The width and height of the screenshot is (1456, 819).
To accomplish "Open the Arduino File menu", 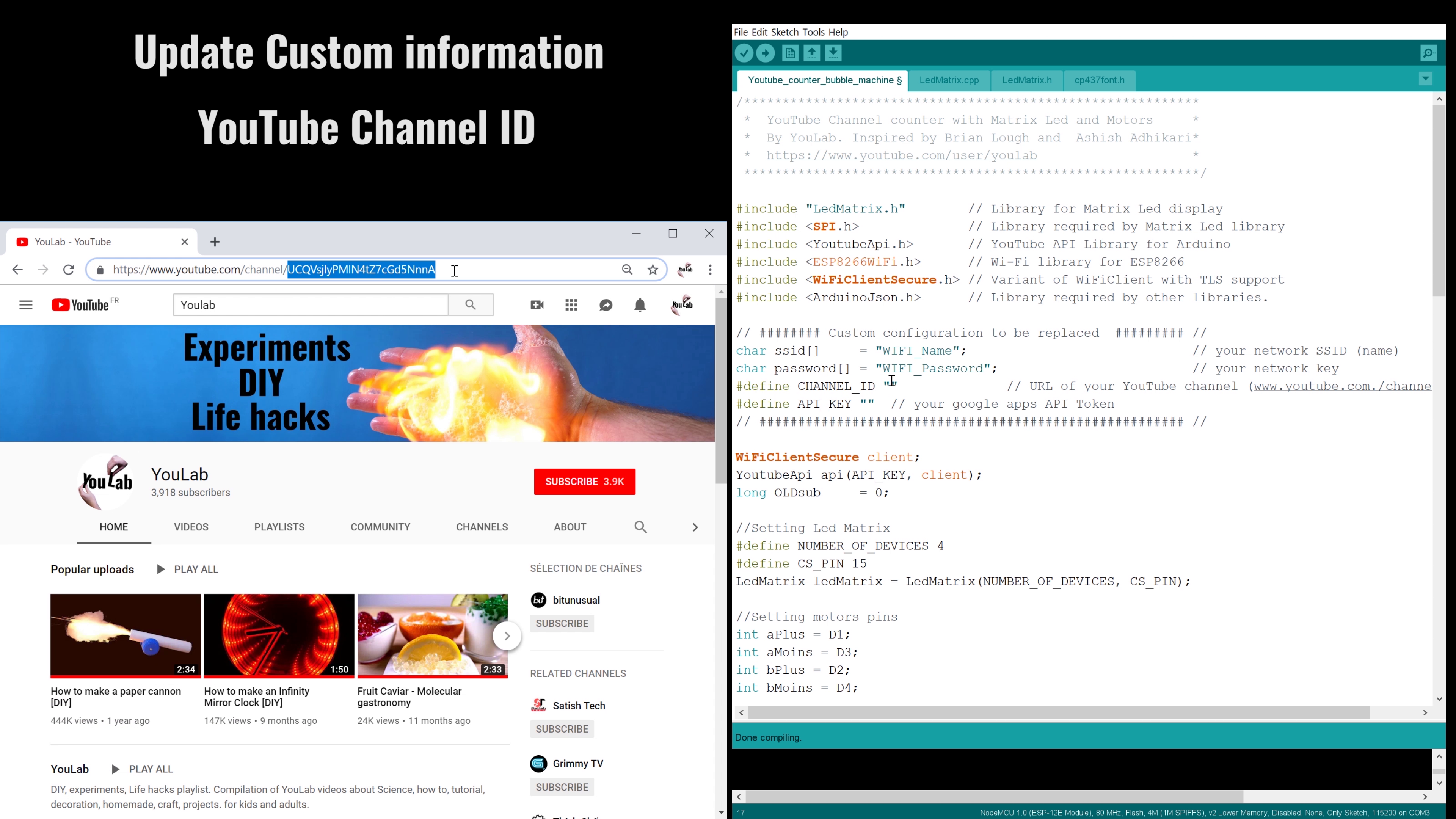I will point(741,32).
